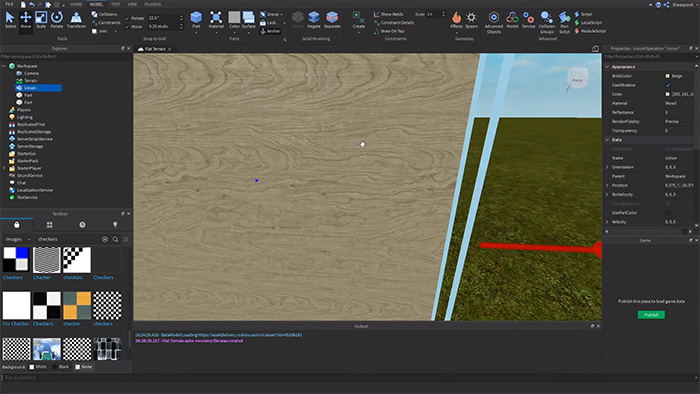
Task: Switch to the TEST ribbon tab
Action: click(x=116, y=4)
